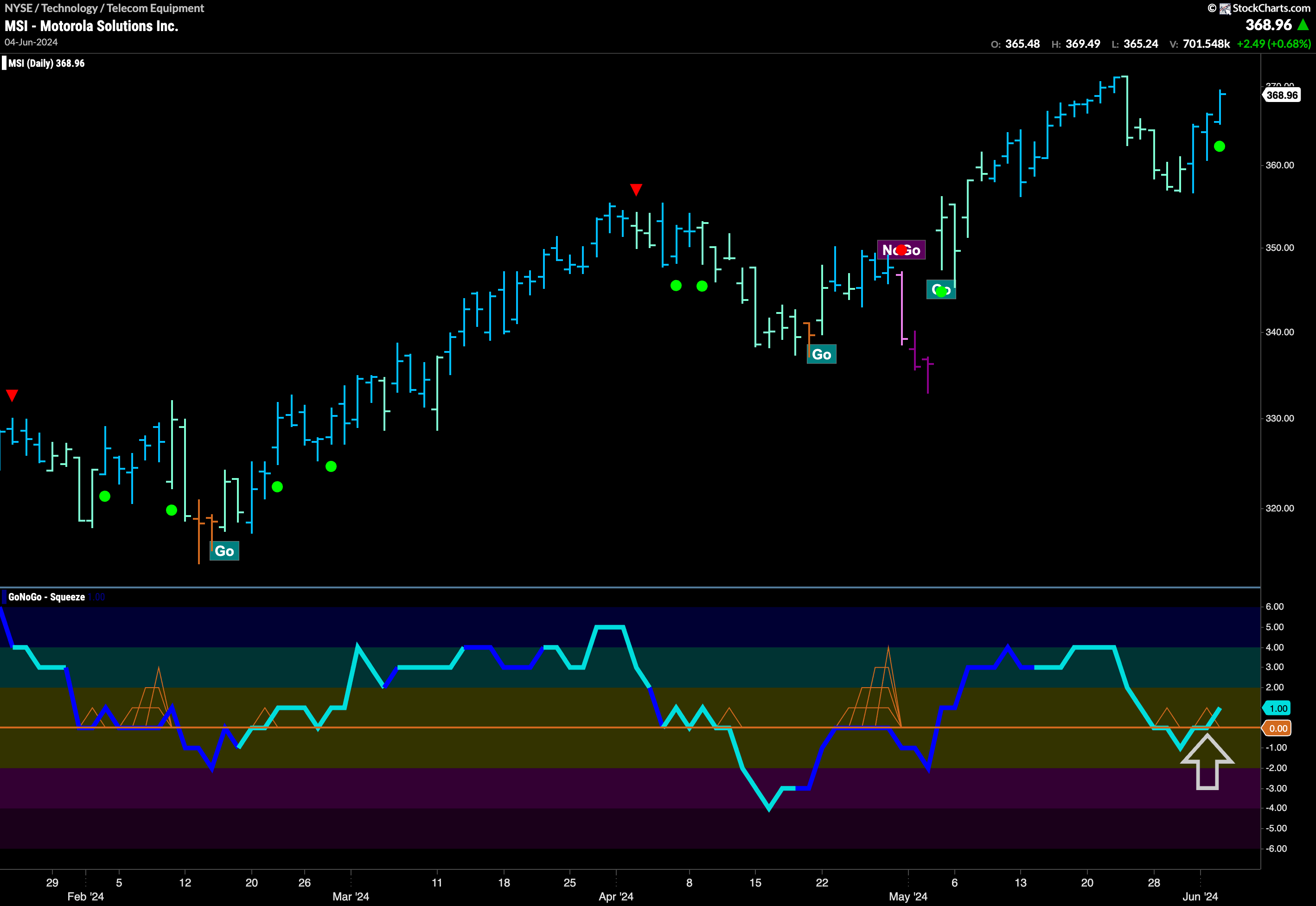
Task: Click the open value 365.48
Action: click(x=1022, y=44)
